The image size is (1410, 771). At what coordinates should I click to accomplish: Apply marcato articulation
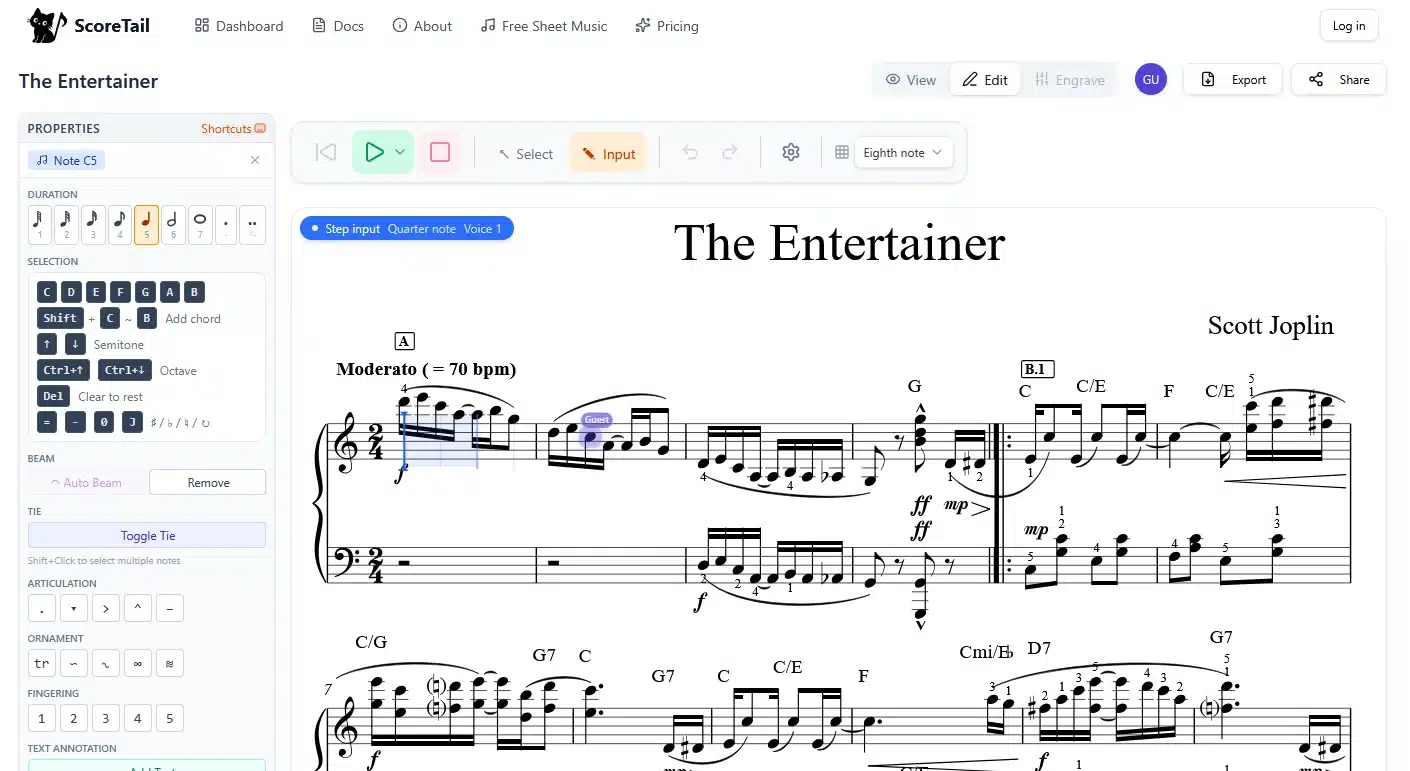137,608
